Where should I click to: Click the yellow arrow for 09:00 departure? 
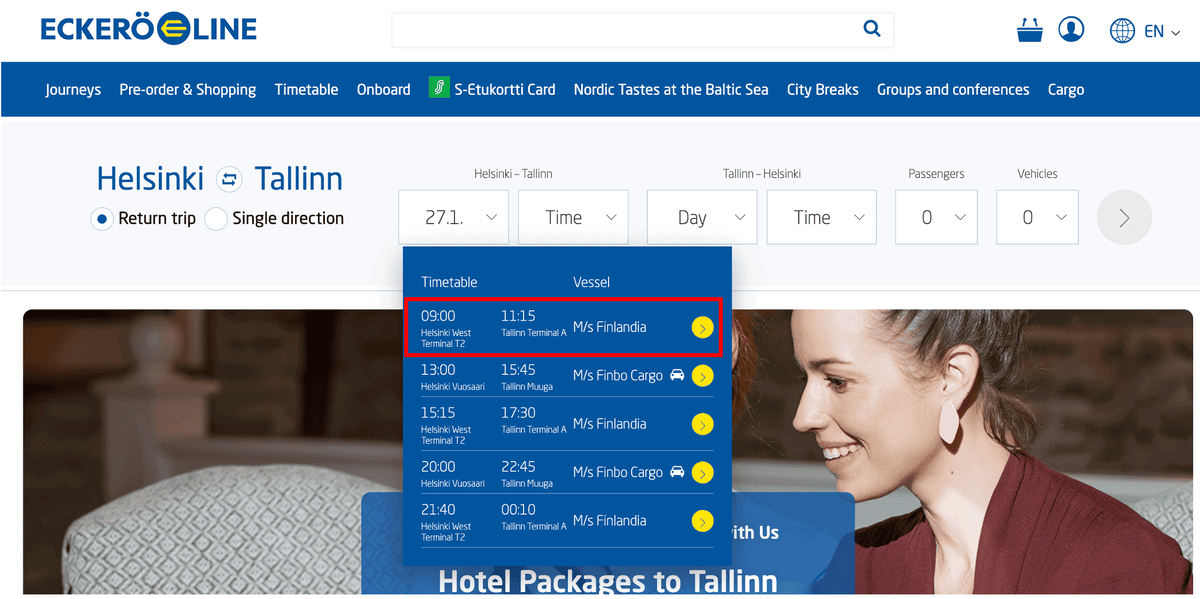click(702, 327)
